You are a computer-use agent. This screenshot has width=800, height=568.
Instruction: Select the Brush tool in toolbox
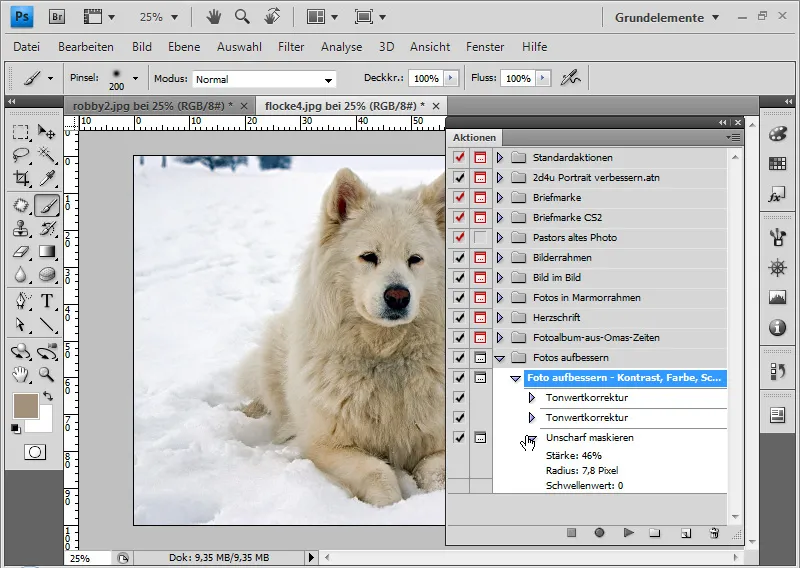tap(47, 206)
